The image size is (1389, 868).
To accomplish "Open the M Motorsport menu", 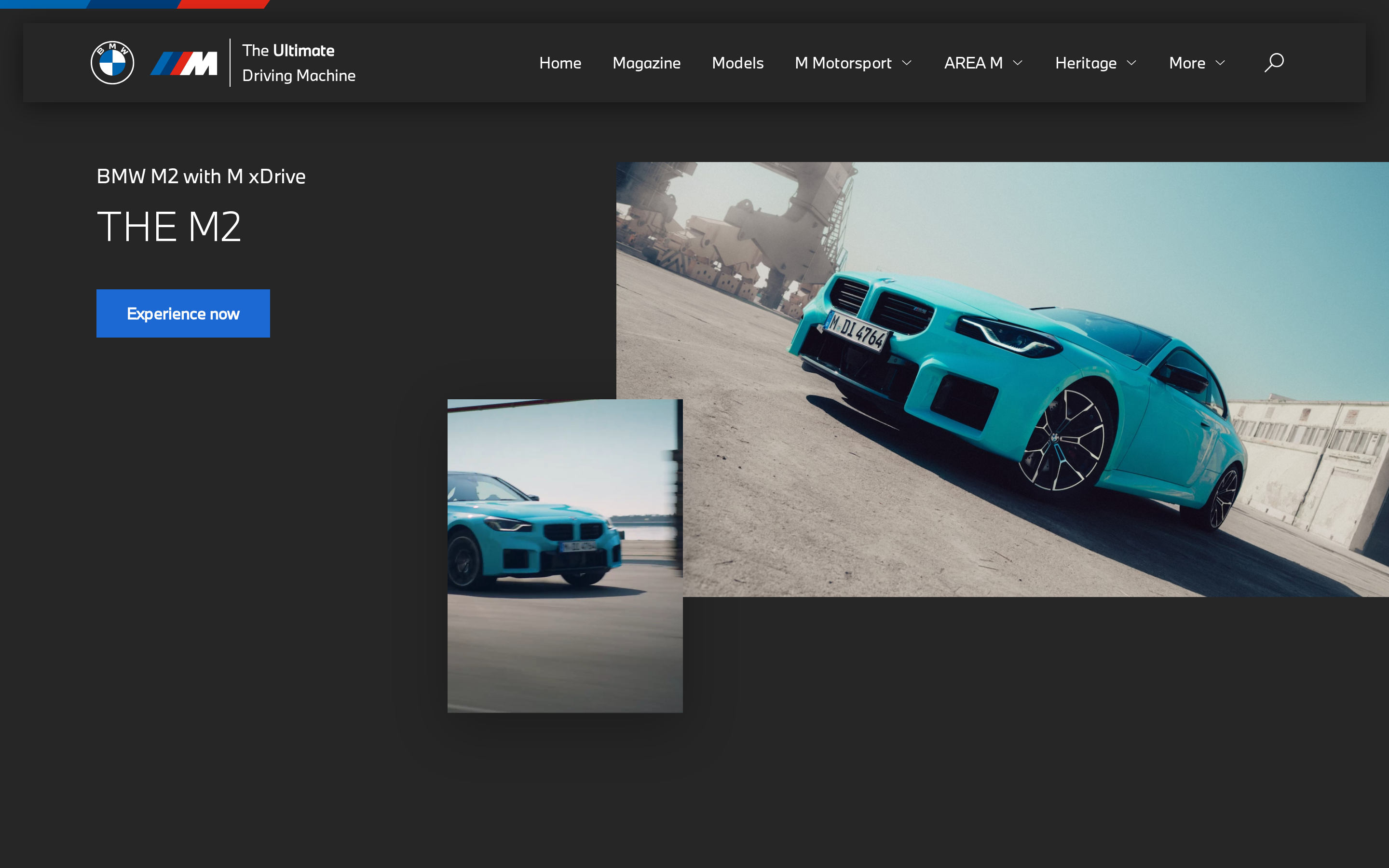I will click(x=843, y=63).
